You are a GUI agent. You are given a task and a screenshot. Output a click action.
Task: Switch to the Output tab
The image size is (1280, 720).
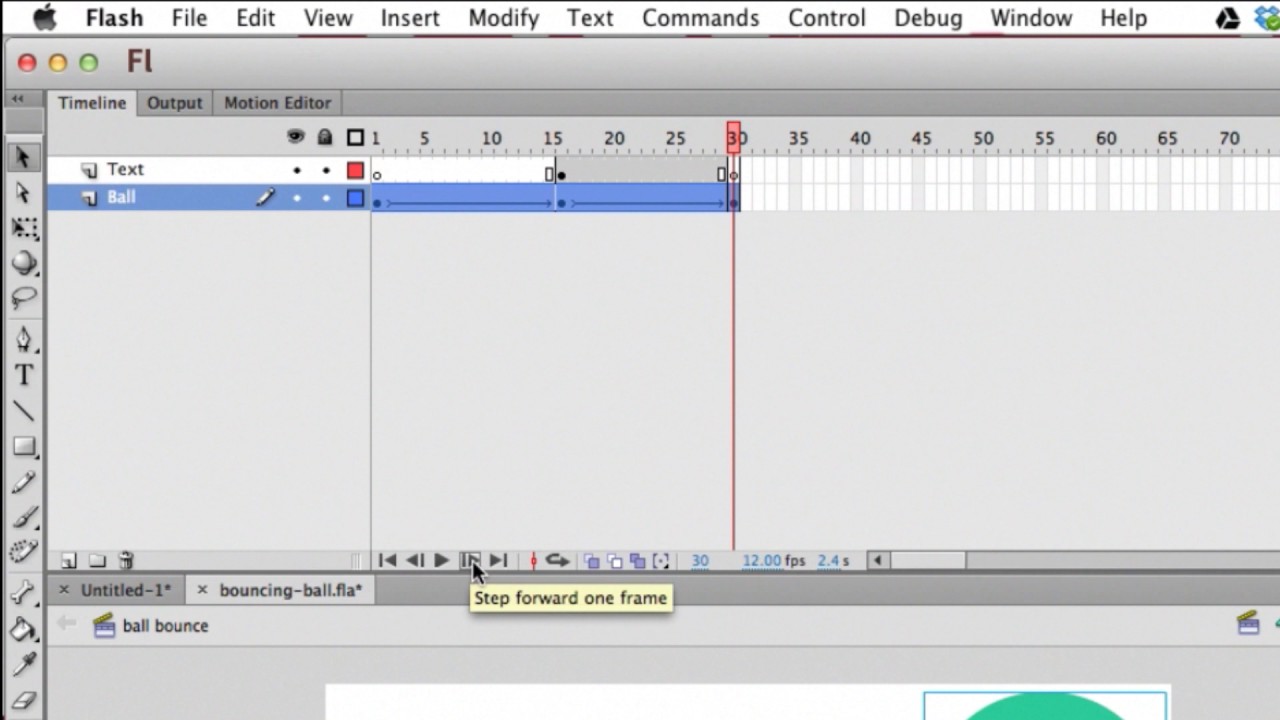point(175,103)
